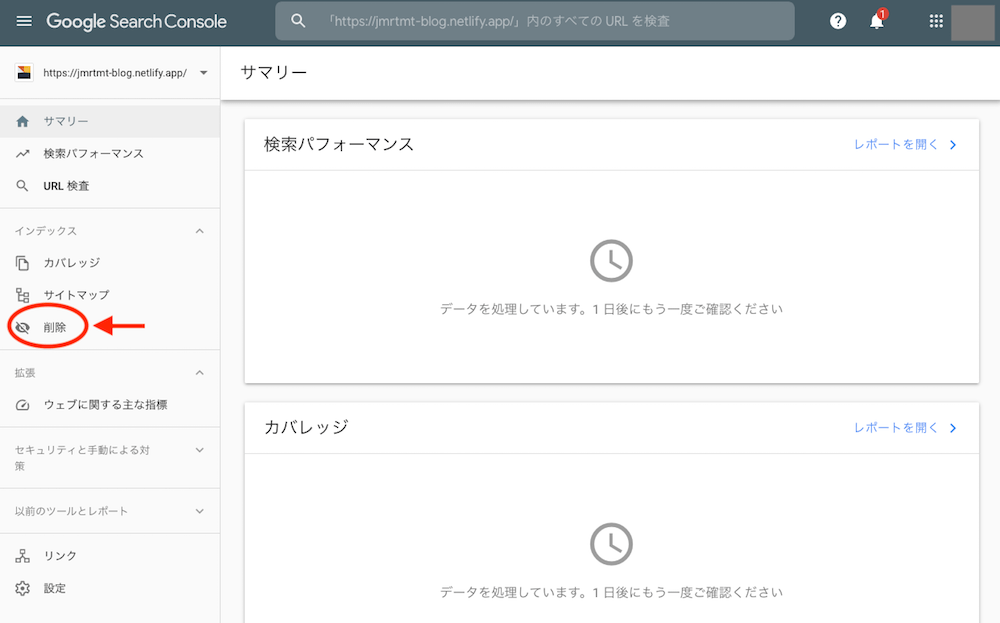Focus the URL inspection search field
Screen dimensions: 1000x623
(534, 21)
